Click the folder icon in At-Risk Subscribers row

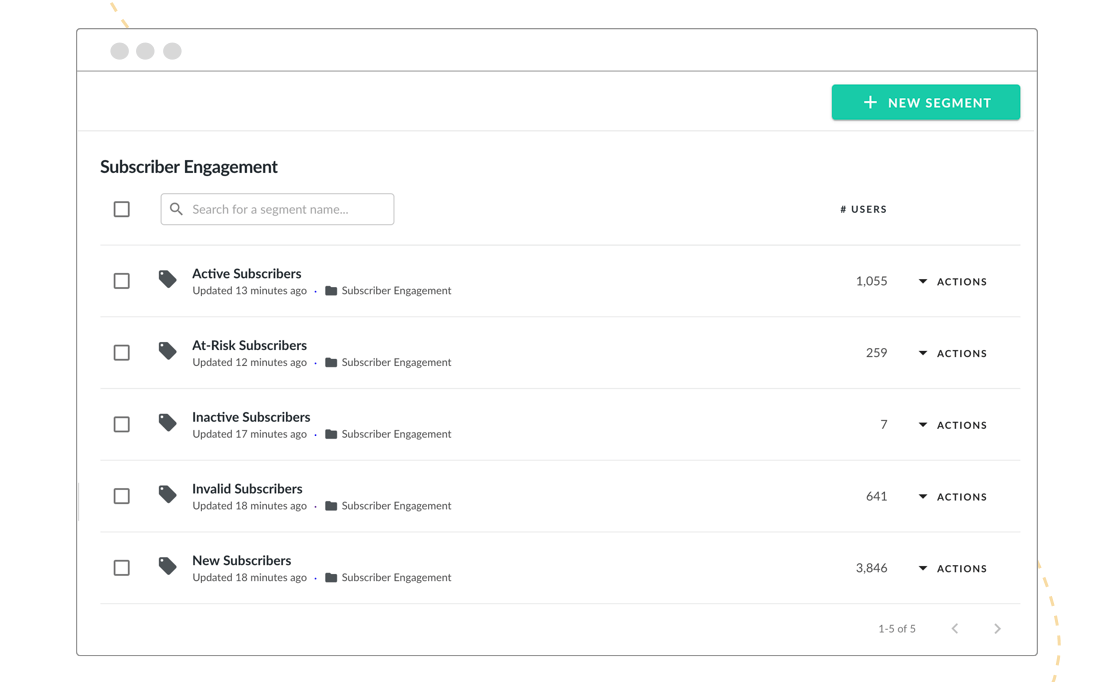click(x=331, y=363)
